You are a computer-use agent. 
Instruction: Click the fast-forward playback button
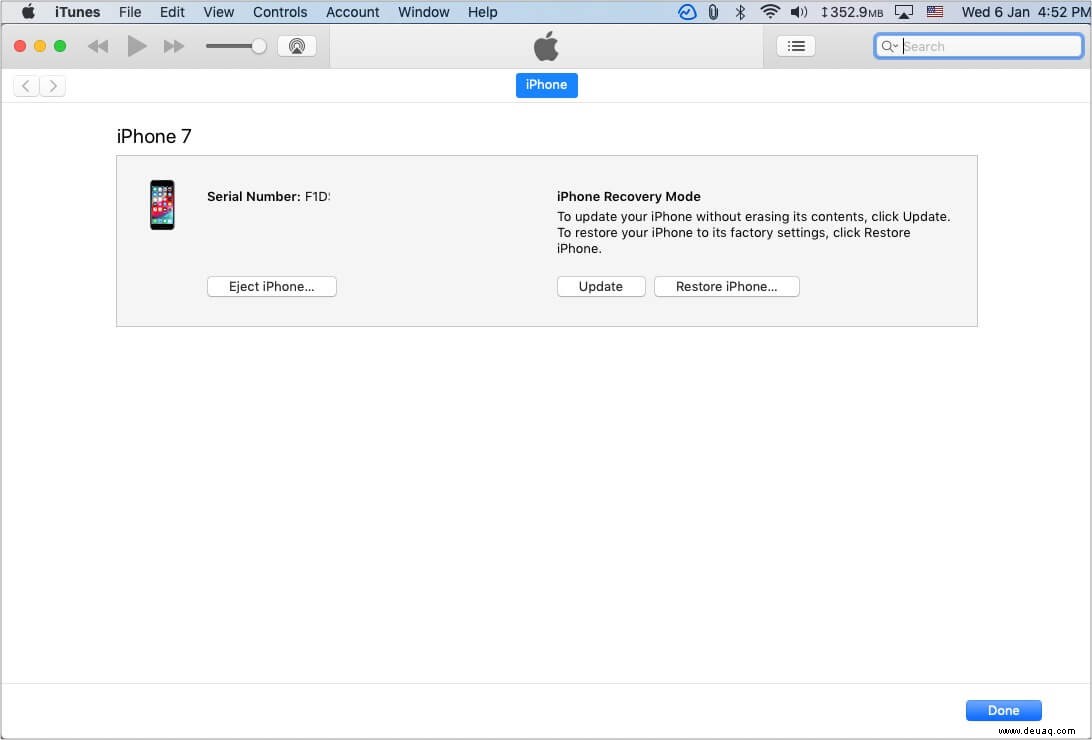(x=173, y=46)
